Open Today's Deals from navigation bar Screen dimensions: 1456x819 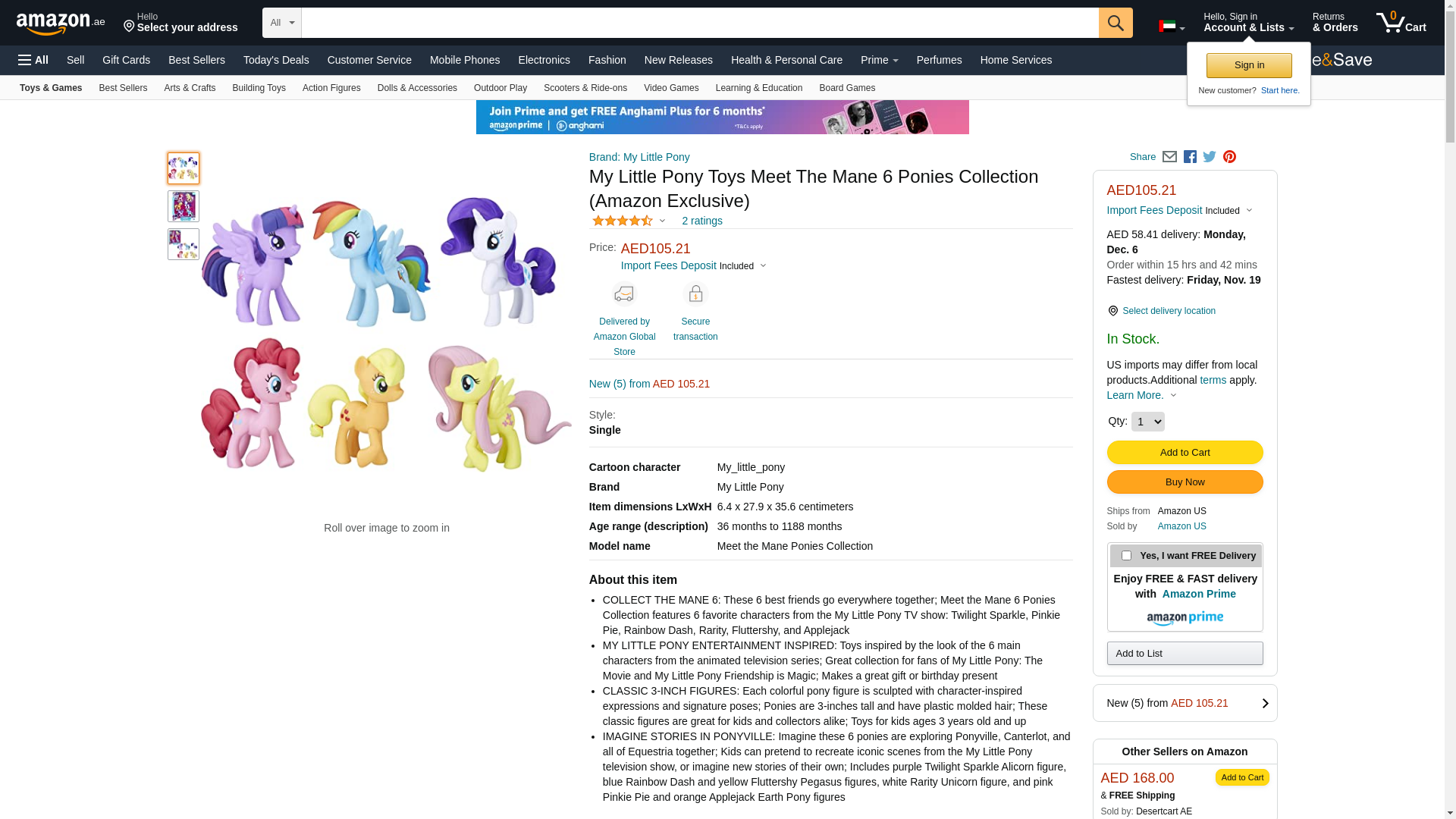click(276, 60)
